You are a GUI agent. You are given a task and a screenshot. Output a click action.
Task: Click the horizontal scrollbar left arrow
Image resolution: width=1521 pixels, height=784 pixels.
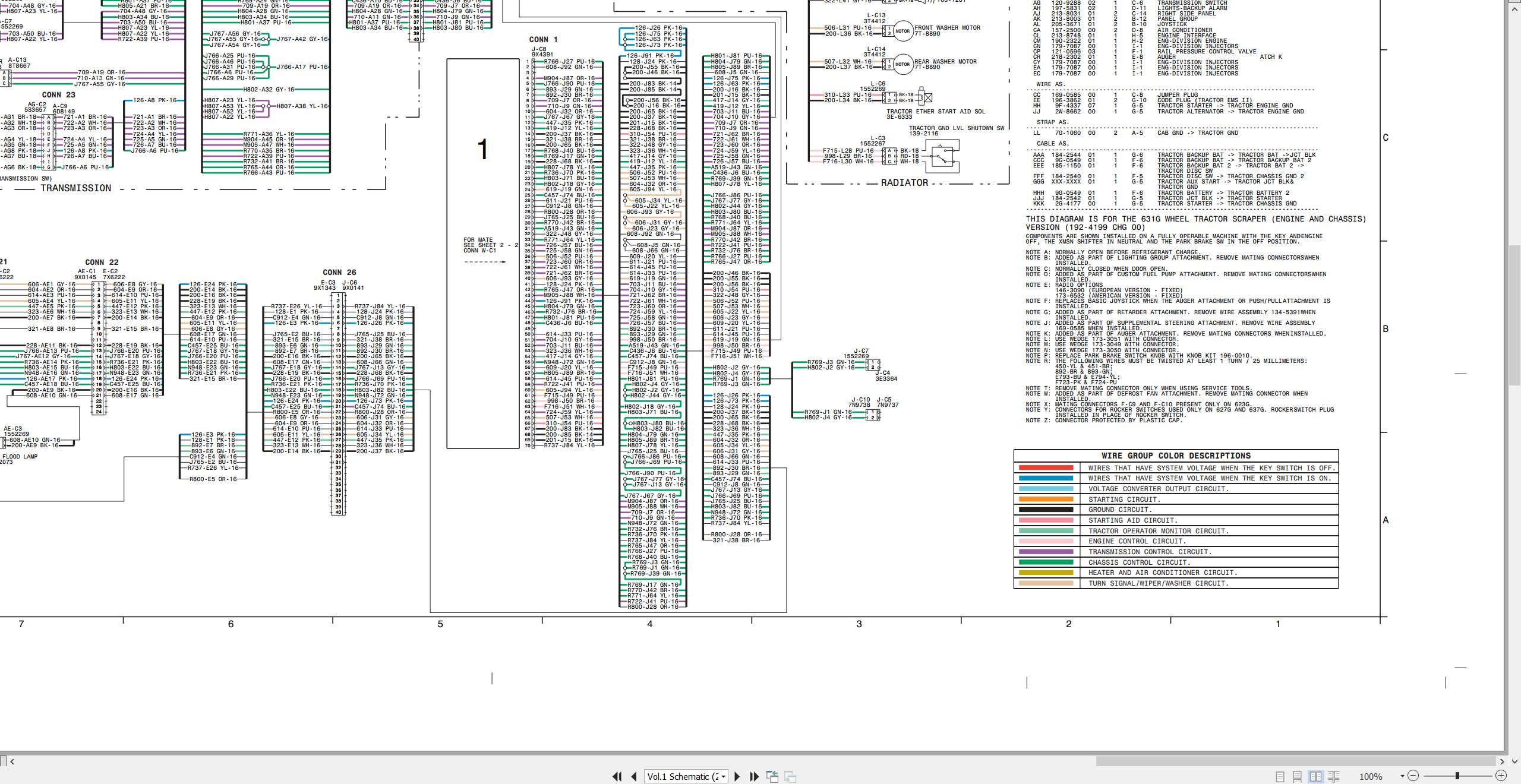(12, 761)
